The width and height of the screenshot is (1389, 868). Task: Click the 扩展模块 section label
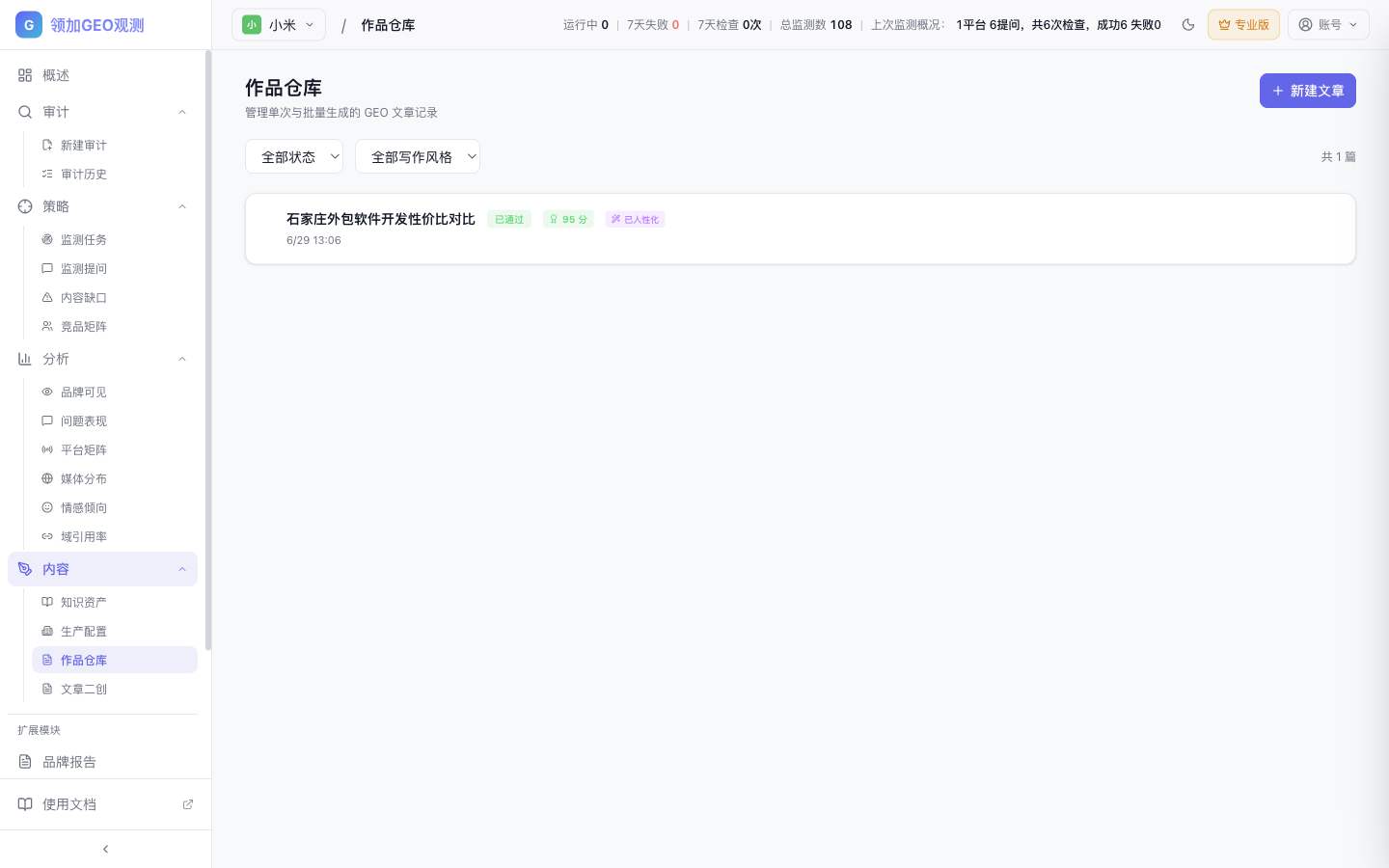(x=39, y=730)
